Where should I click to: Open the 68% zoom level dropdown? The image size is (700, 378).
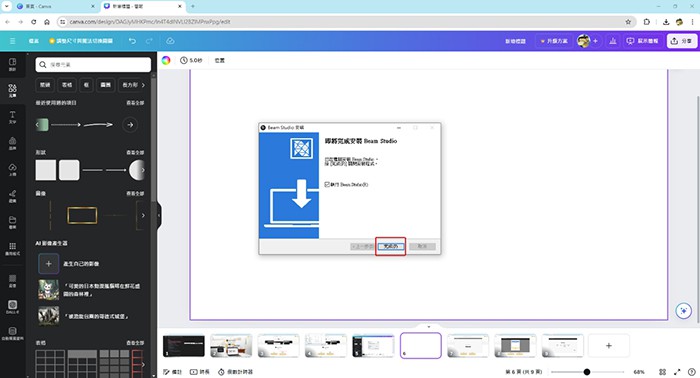tap(639, 372)
